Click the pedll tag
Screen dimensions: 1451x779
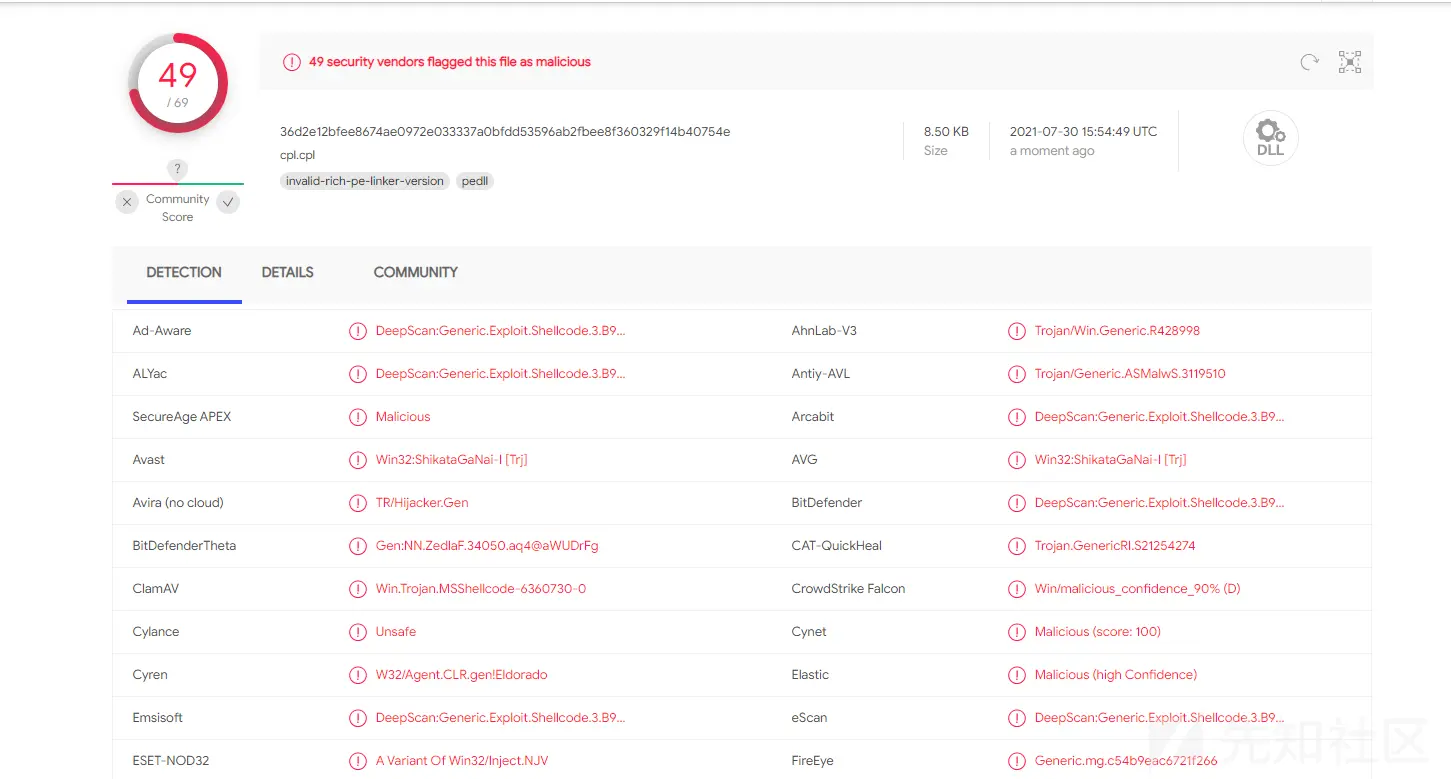pyautogui.click(x=475, y=181)
